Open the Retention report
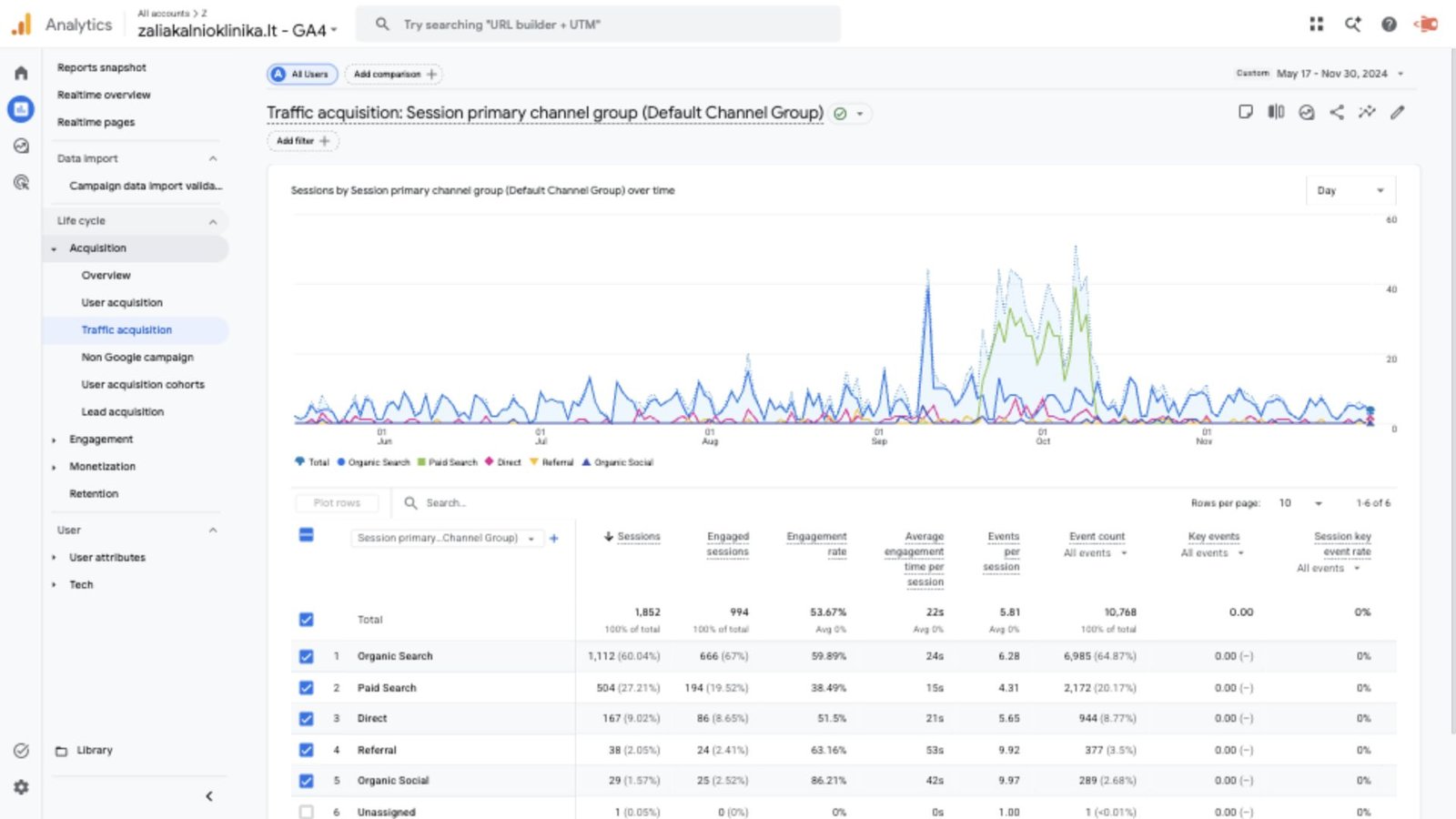The image size is (1456, 819). coord(94,494)
